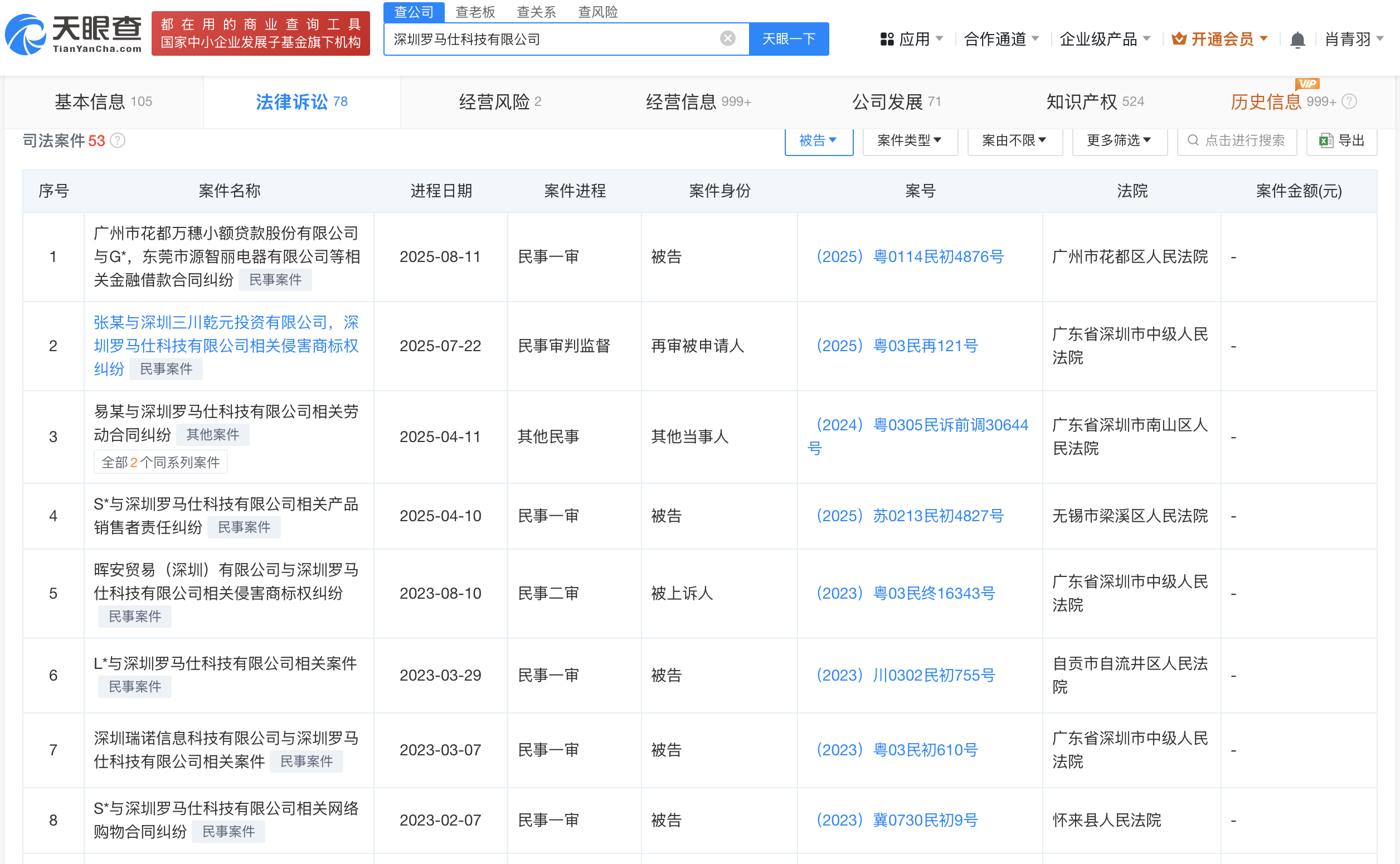
Task: Open the 被告 filter dropdown
Action: (x=818, y=140)
